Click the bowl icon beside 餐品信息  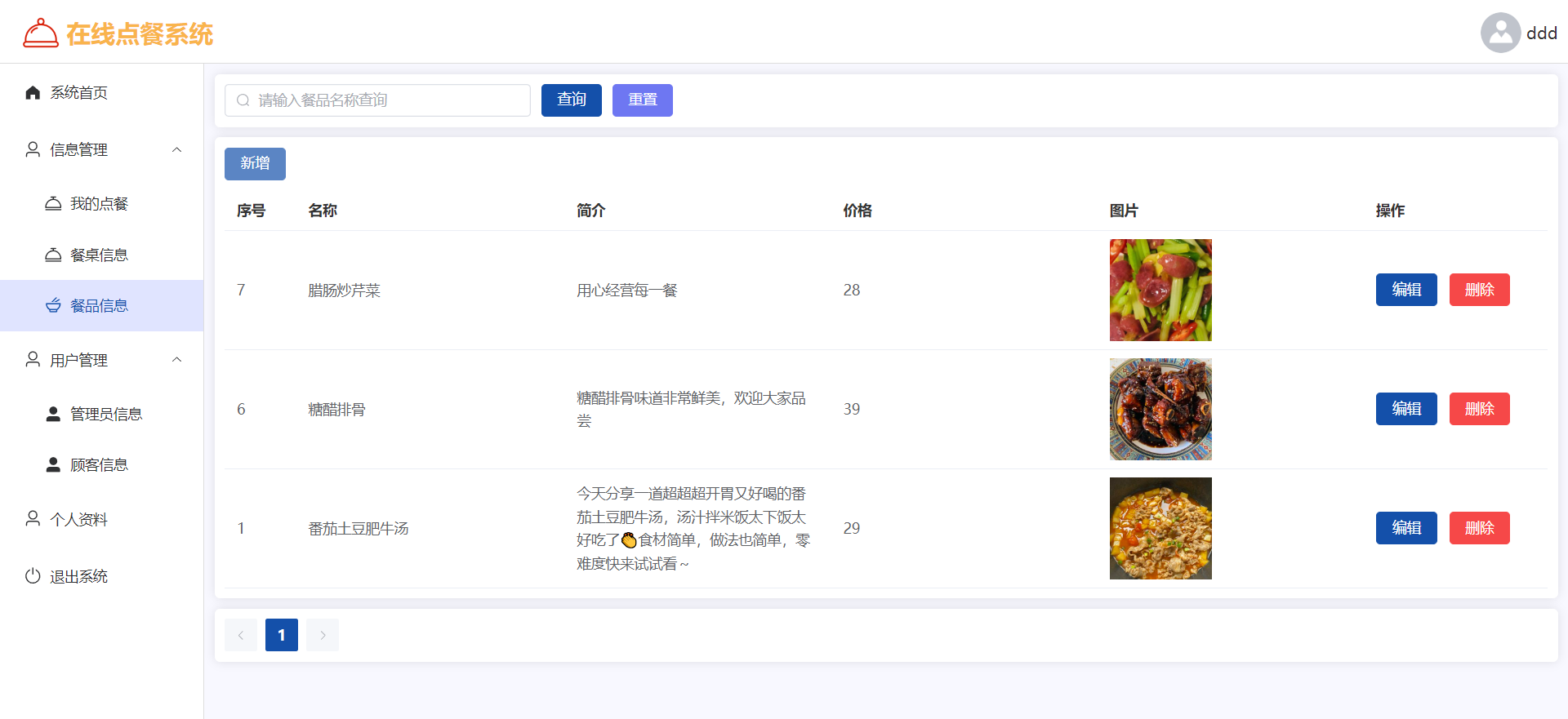pyautogui.click(x=53, y=305)
